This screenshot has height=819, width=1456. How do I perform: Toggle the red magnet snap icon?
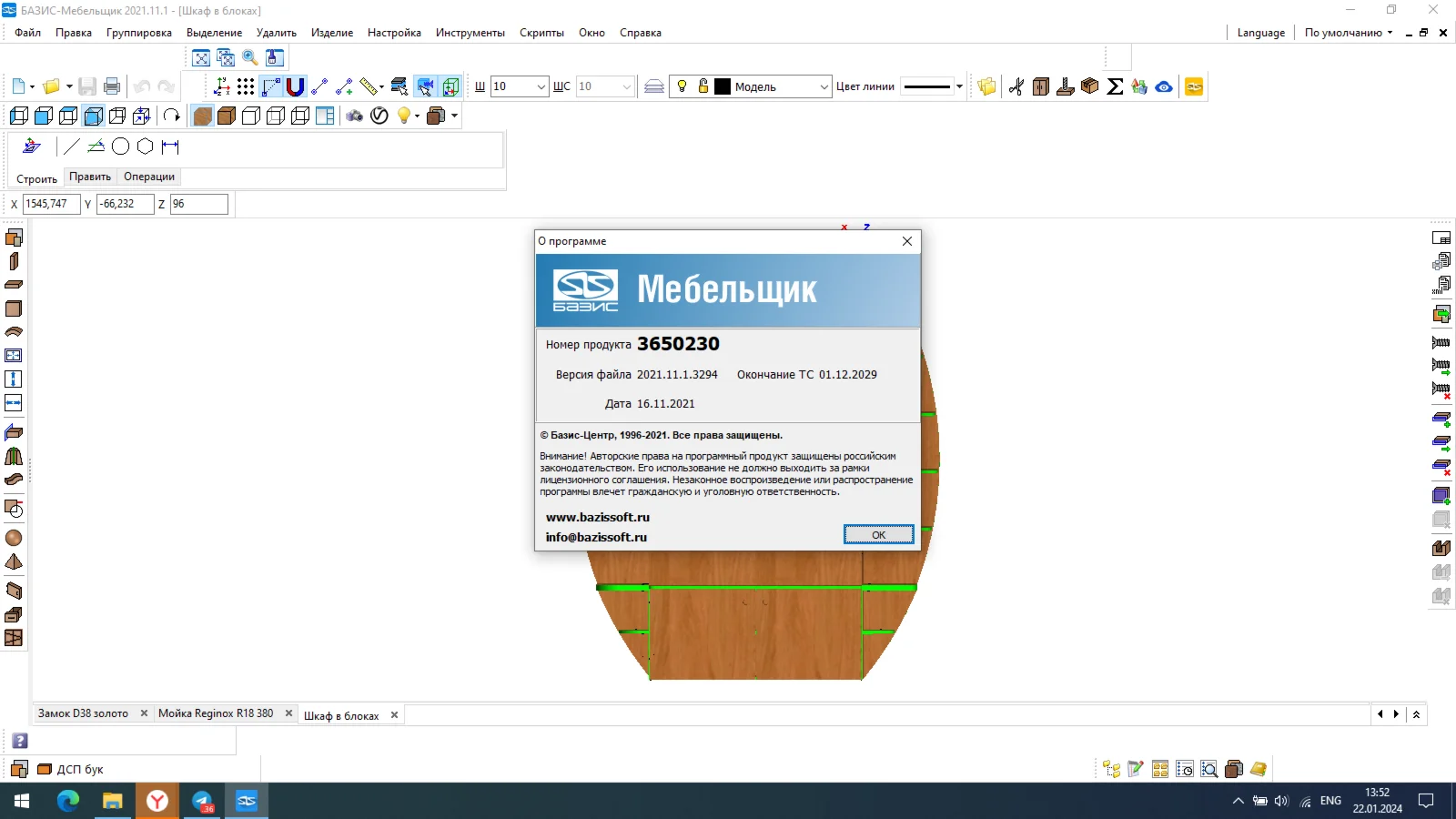(295, 86)
